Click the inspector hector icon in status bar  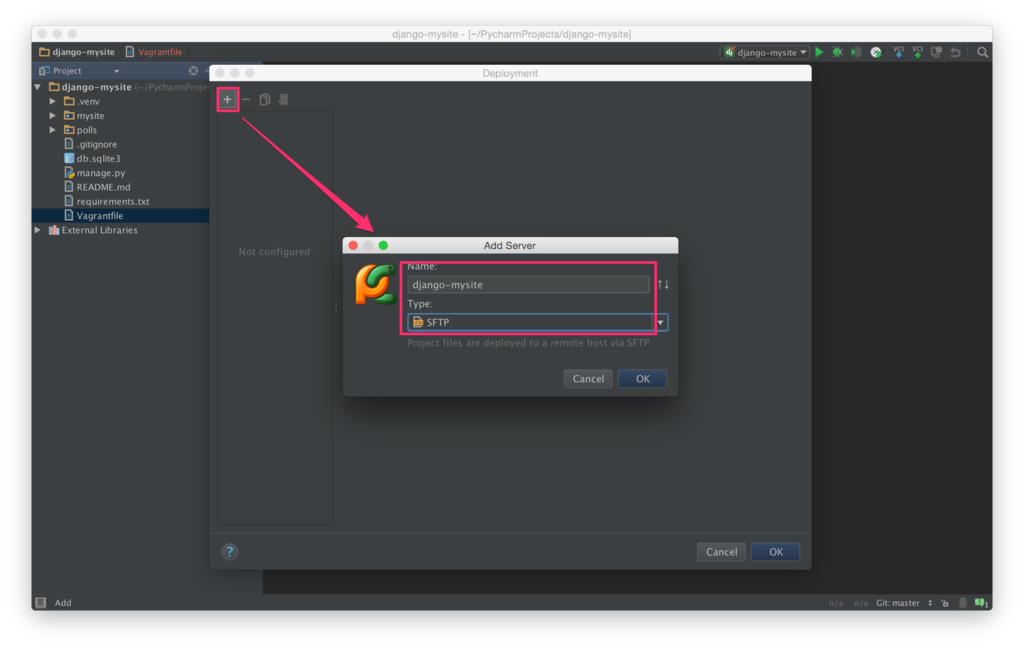pos(963,603)
